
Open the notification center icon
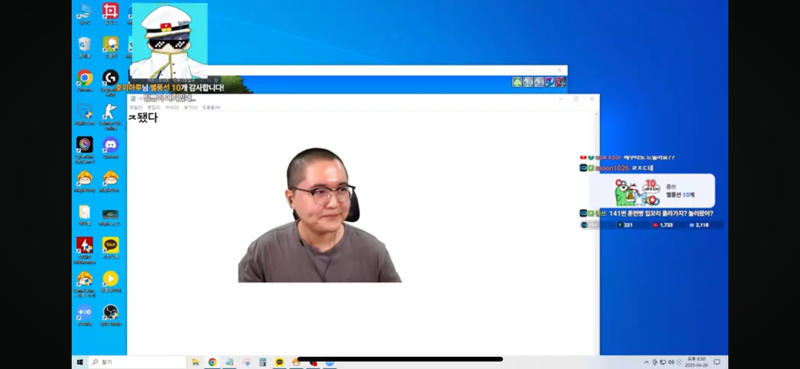(x=717, y=362)
